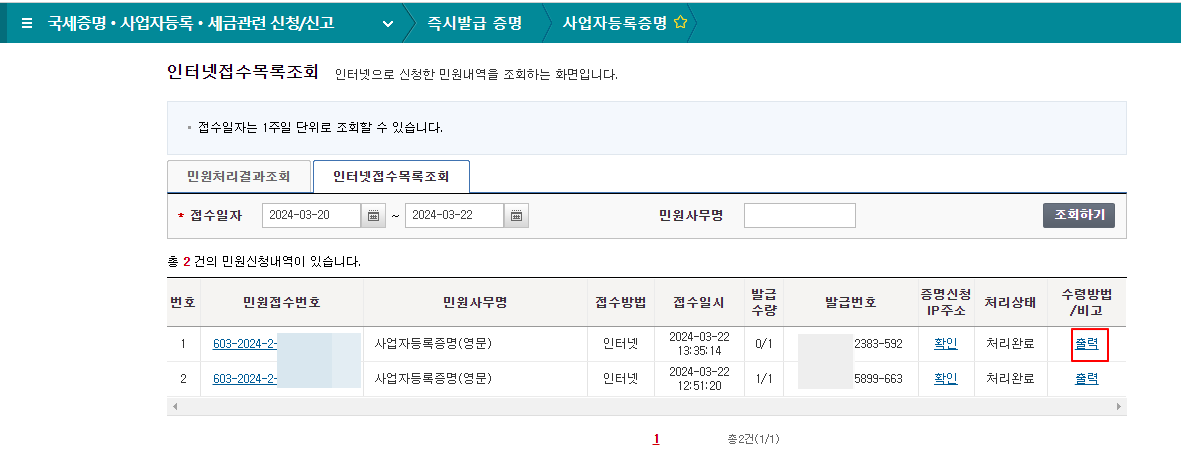Click 2024-03-22 12:51:20 timestamp cell
This screenshot has width=1181, height=461.
click(x=699, y=379)
